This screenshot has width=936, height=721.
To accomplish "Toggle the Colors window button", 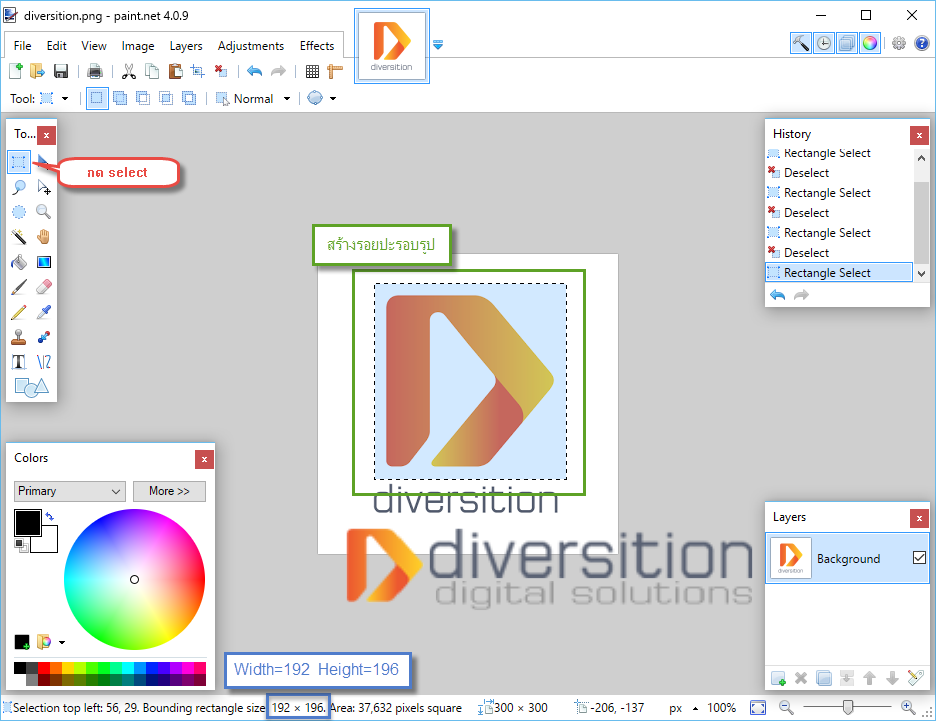I will (x=870, y=43).
